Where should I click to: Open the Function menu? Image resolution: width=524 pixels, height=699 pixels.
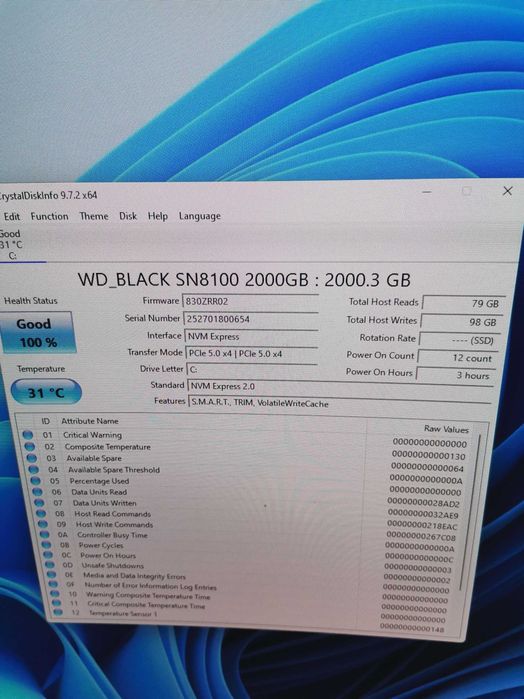(50, 216)
